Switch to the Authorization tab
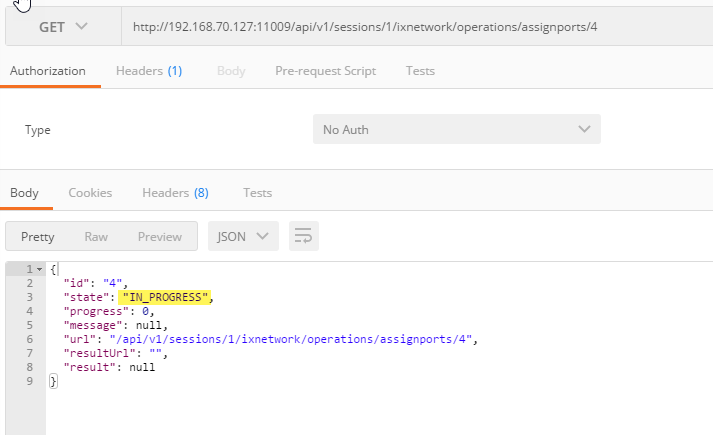This screenshot has width=713, height=435. [x=47, y=71]
